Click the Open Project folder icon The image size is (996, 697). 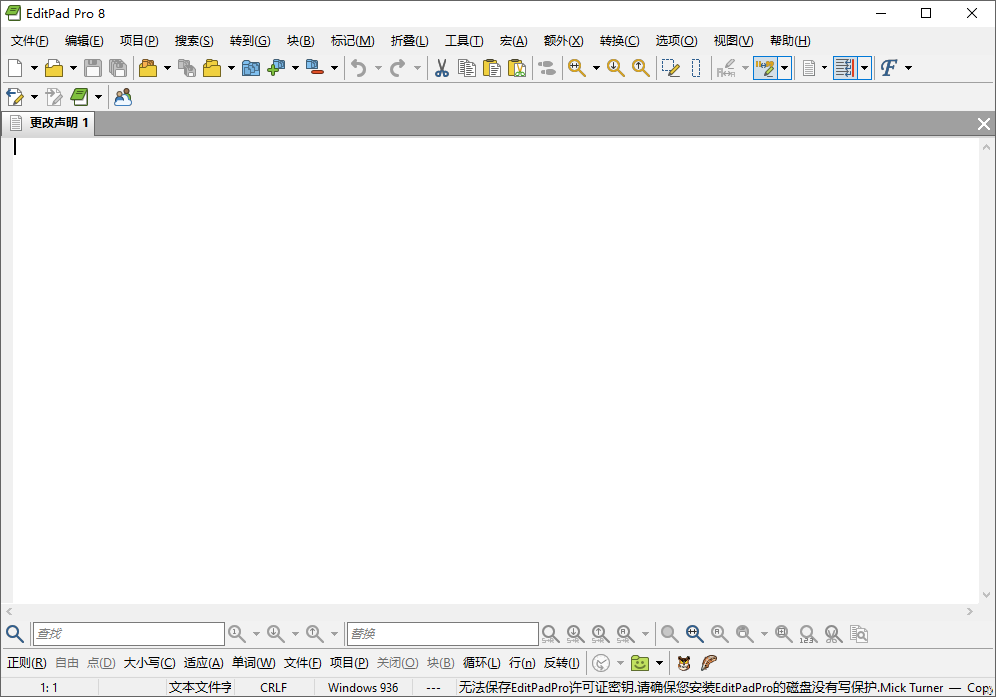coord(148,68)
